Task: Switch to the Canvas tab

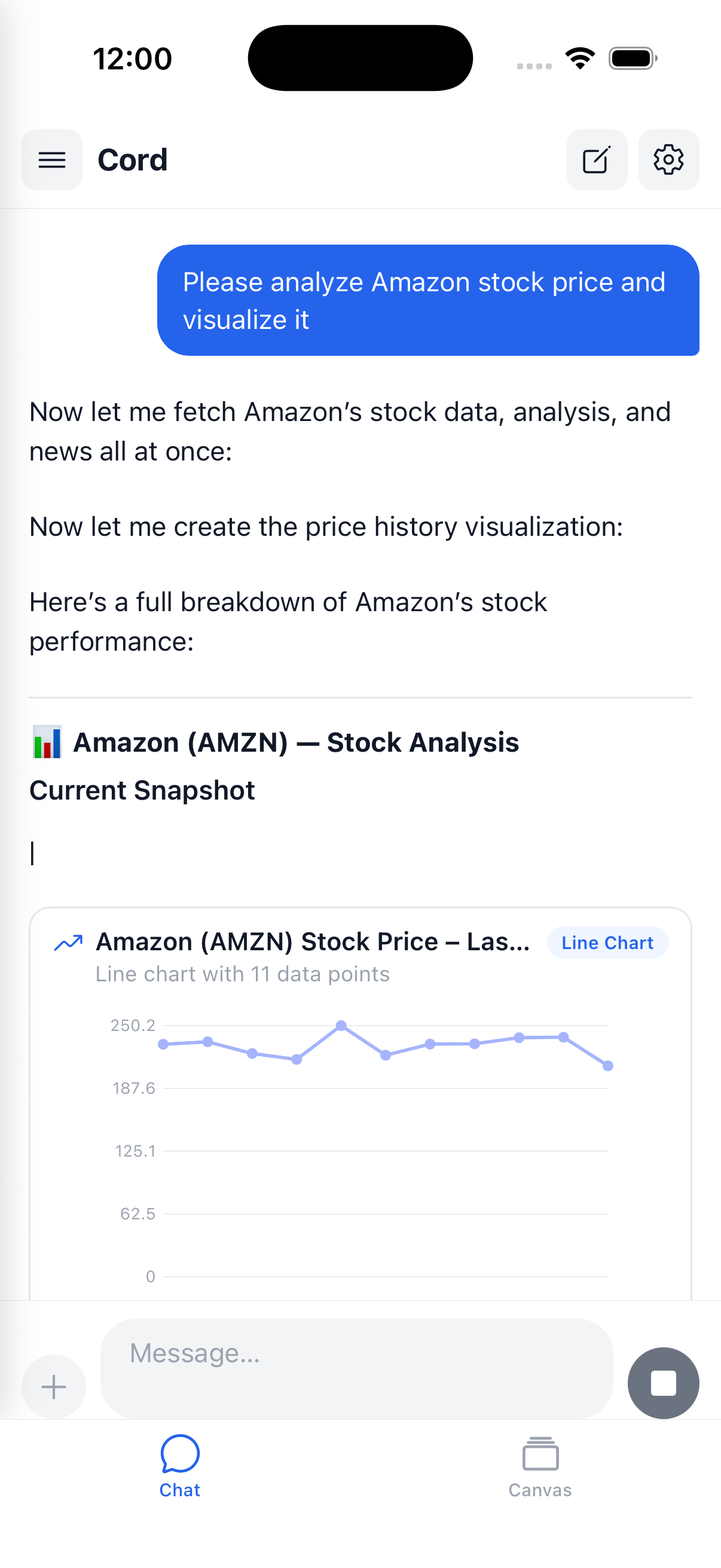Action: pyautogui.click(x=540, y=1467)
